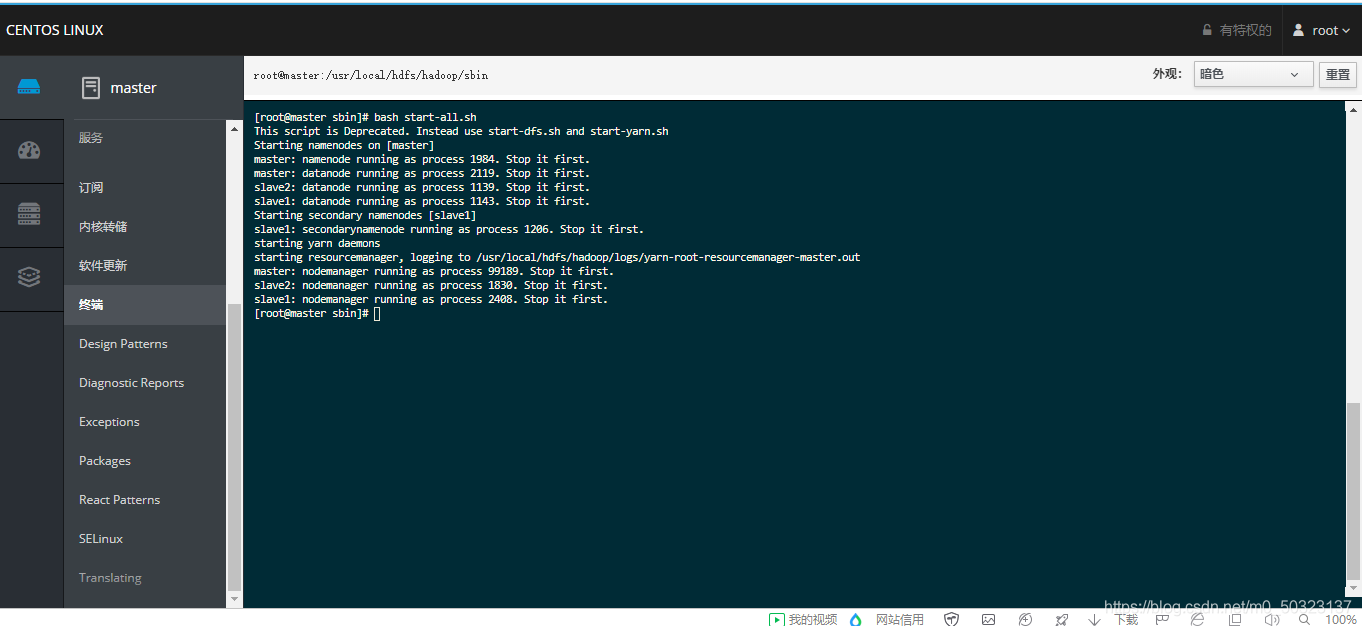Open the root user menu
The width and height of the screenshot is (1362, 626).
pos(1322,30)
